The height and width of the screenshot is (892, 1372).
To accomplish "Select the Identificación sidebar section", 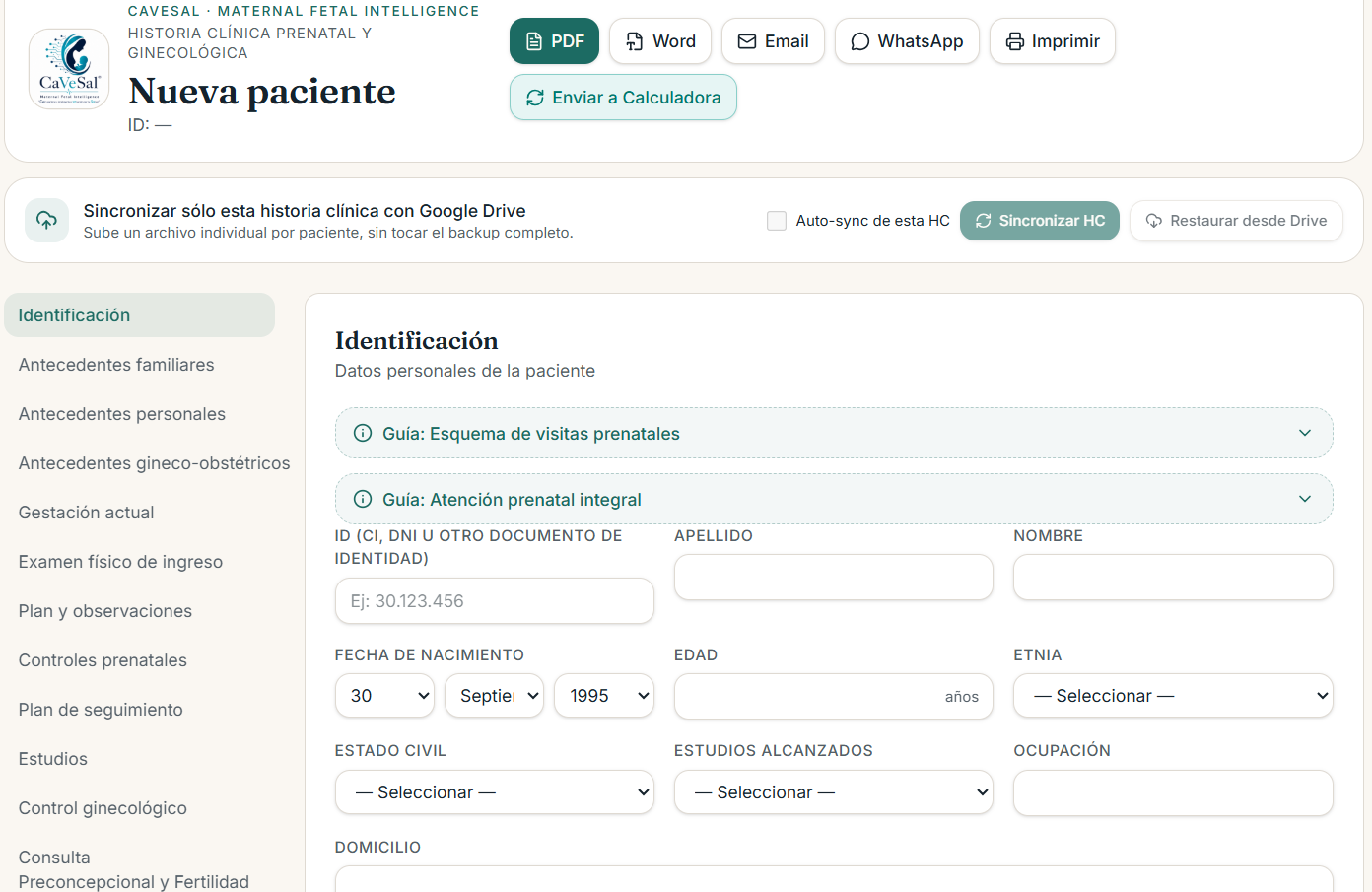I will tap(139, 315).
